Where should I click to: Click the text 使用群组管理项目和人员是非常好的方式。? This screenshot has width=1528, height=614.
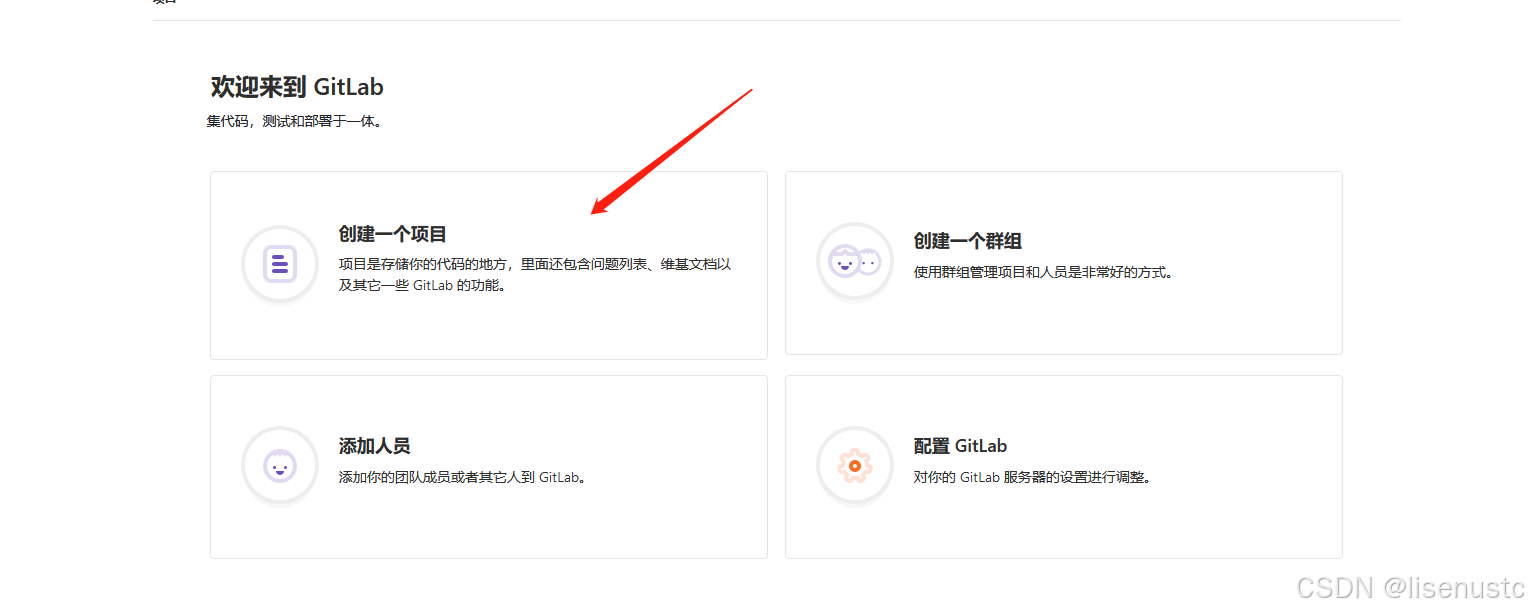(x=1043, y=272)
